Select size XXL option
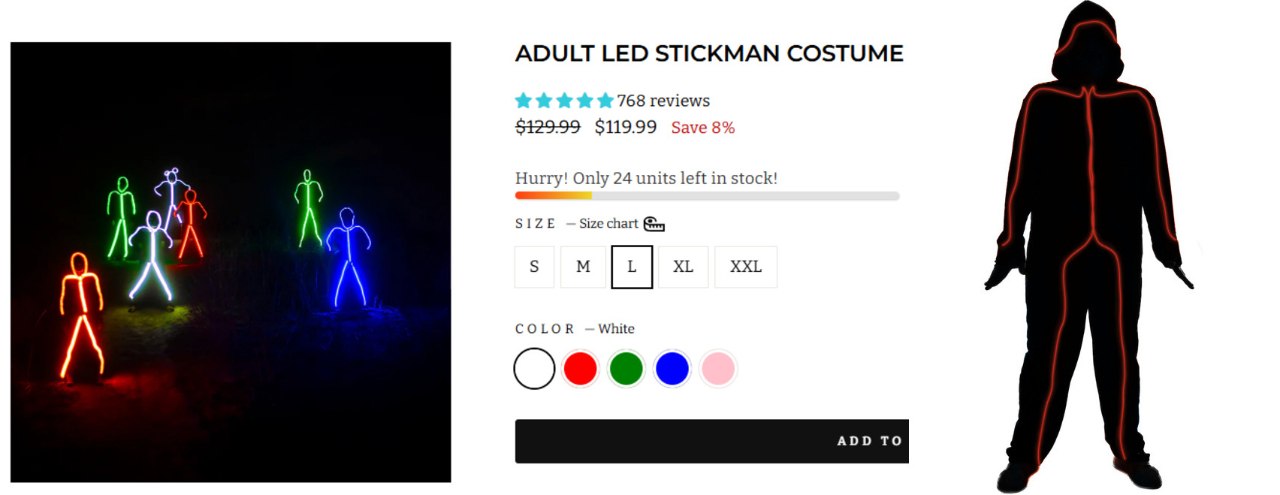The height and width of the screenshot is (495, 1280). pos(746,267)
